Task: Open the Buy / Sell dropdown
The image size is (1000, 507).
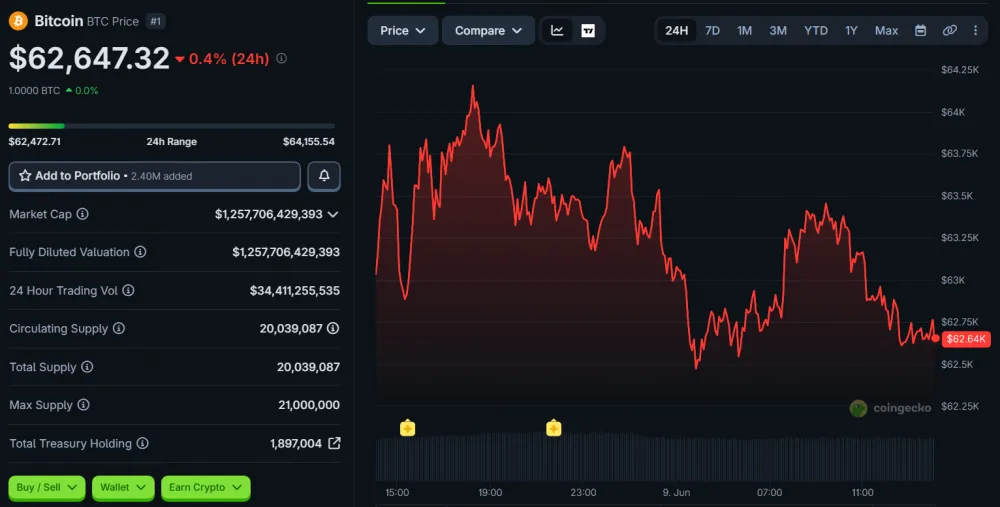Action: point(47,487)
